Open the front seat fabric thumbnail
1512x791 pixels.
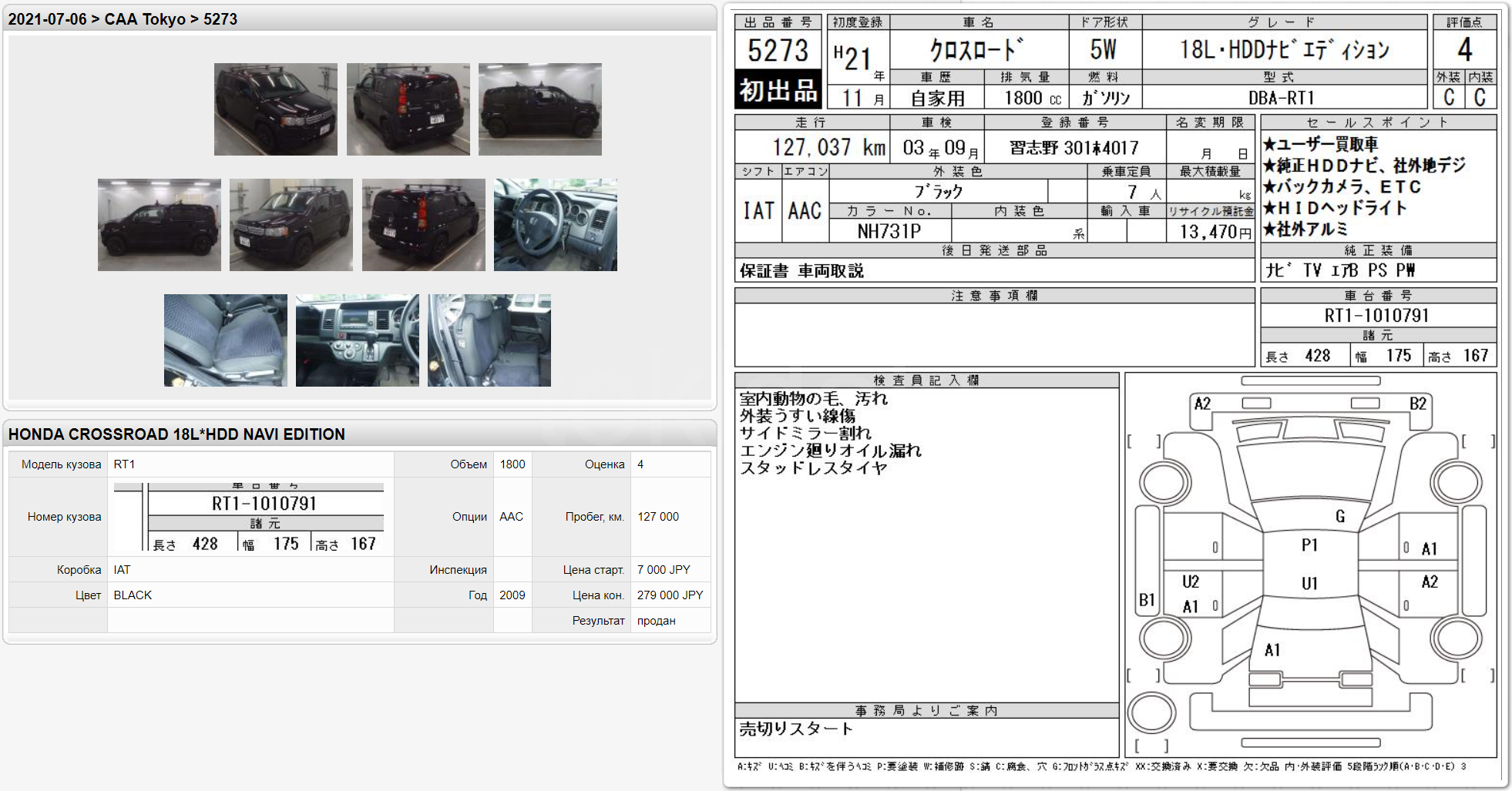[x=226, y=340]
